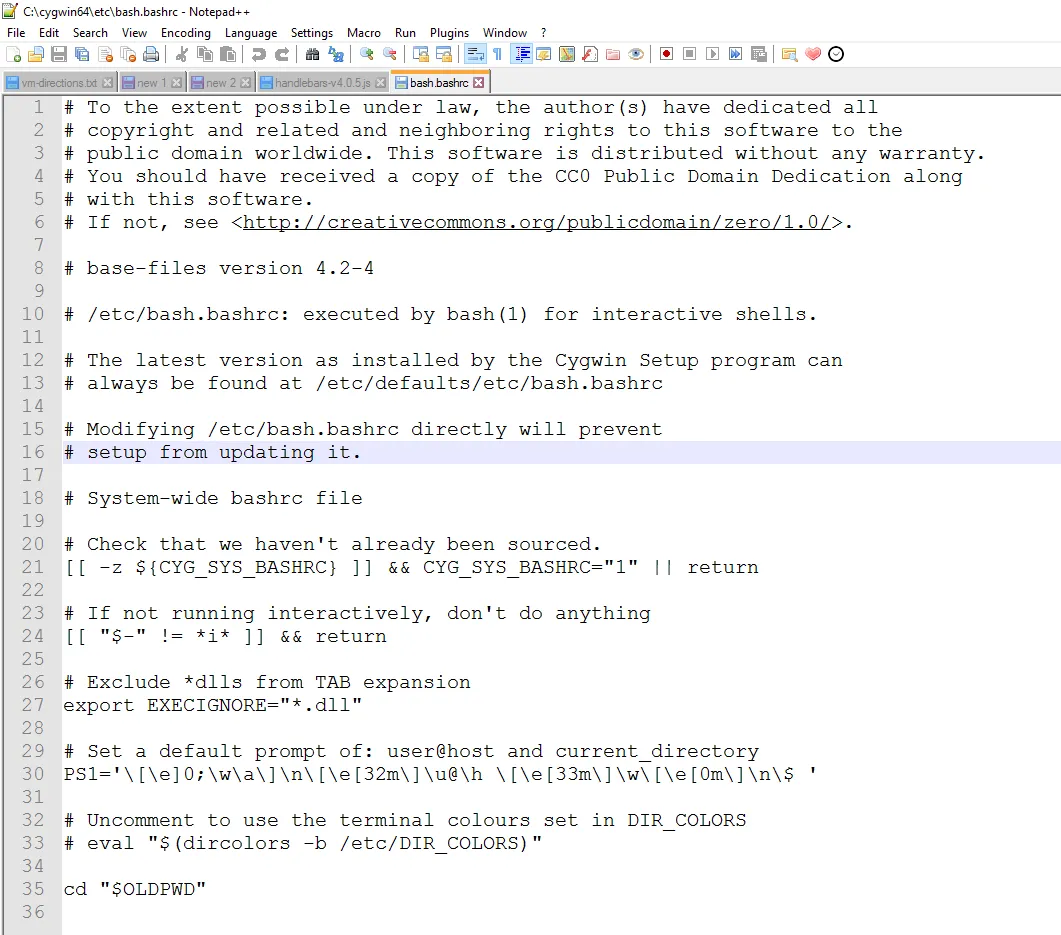This screenshot has width=1061, height=935.
Task: Open the Plugins menu
Action: click(449, 32)
